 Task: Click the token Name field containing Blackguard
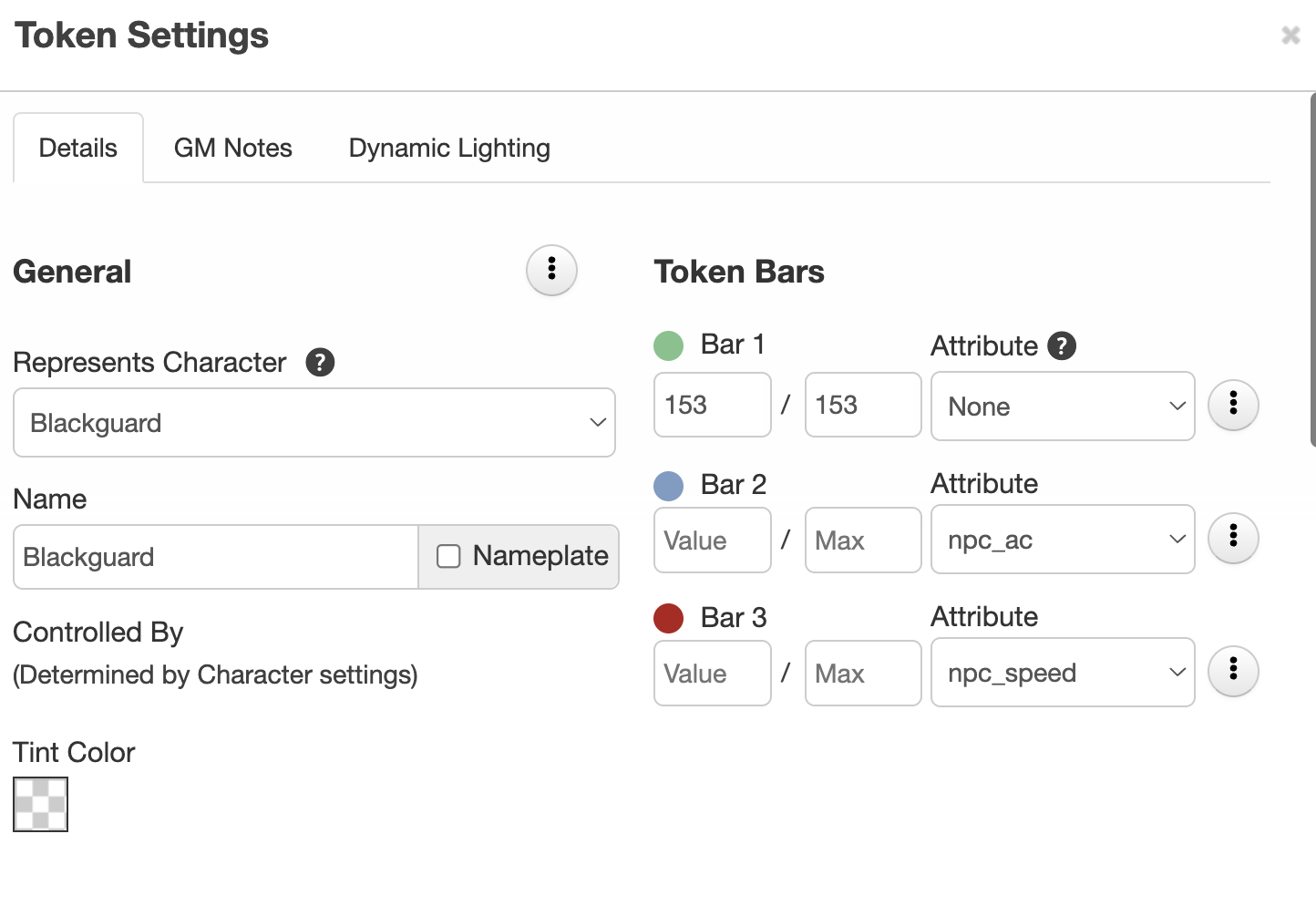(x=216, y=557)
